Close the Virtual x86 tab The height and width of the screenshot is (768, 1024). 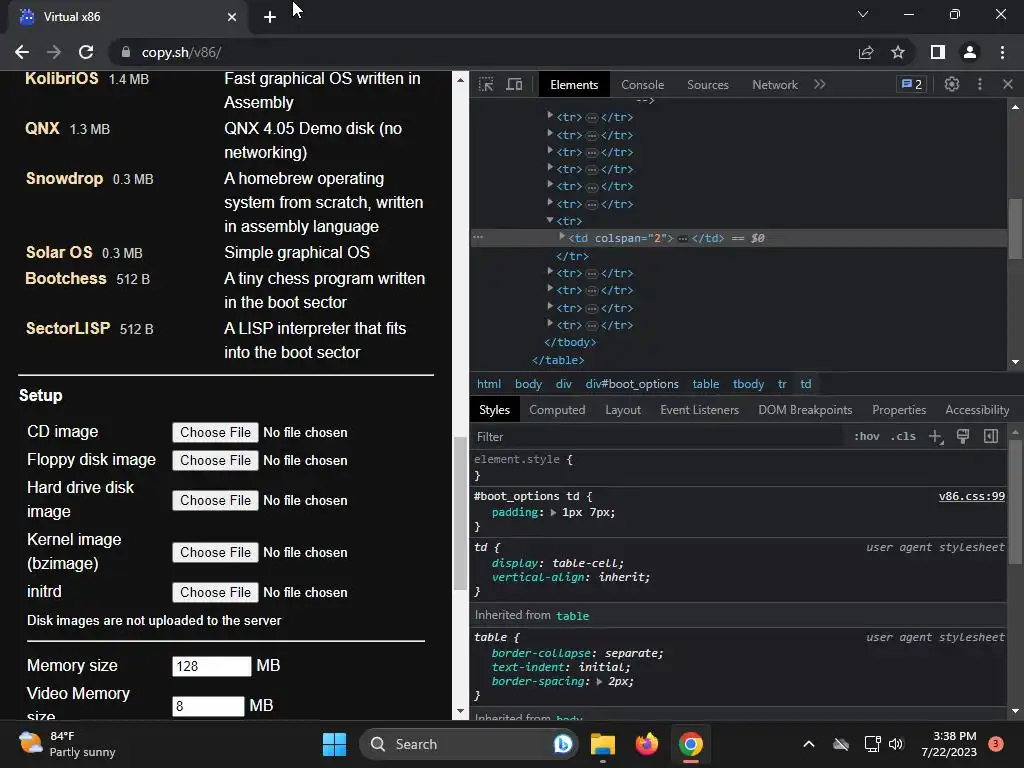[232, 17]
